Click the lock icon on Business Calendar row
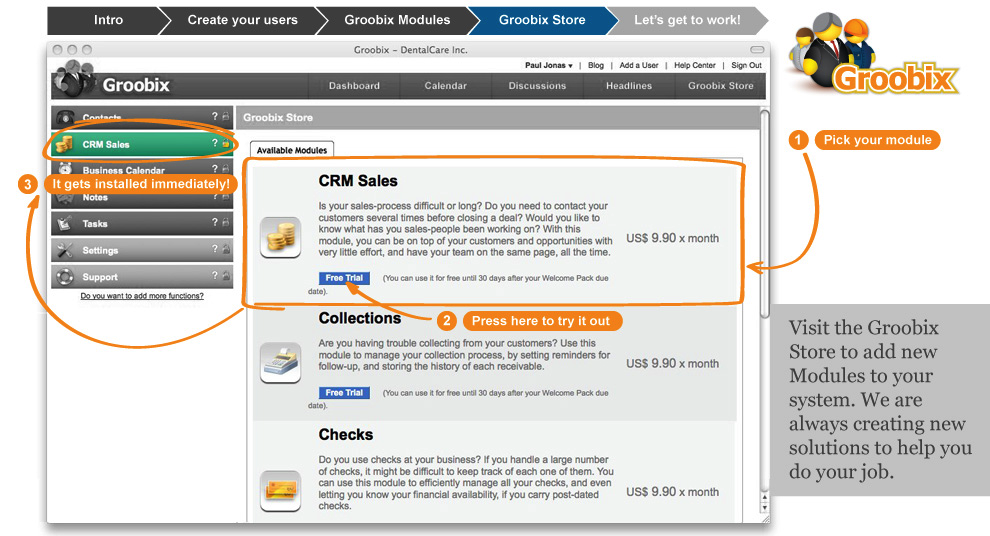This screenshot has width=990, height=536. 225,169
